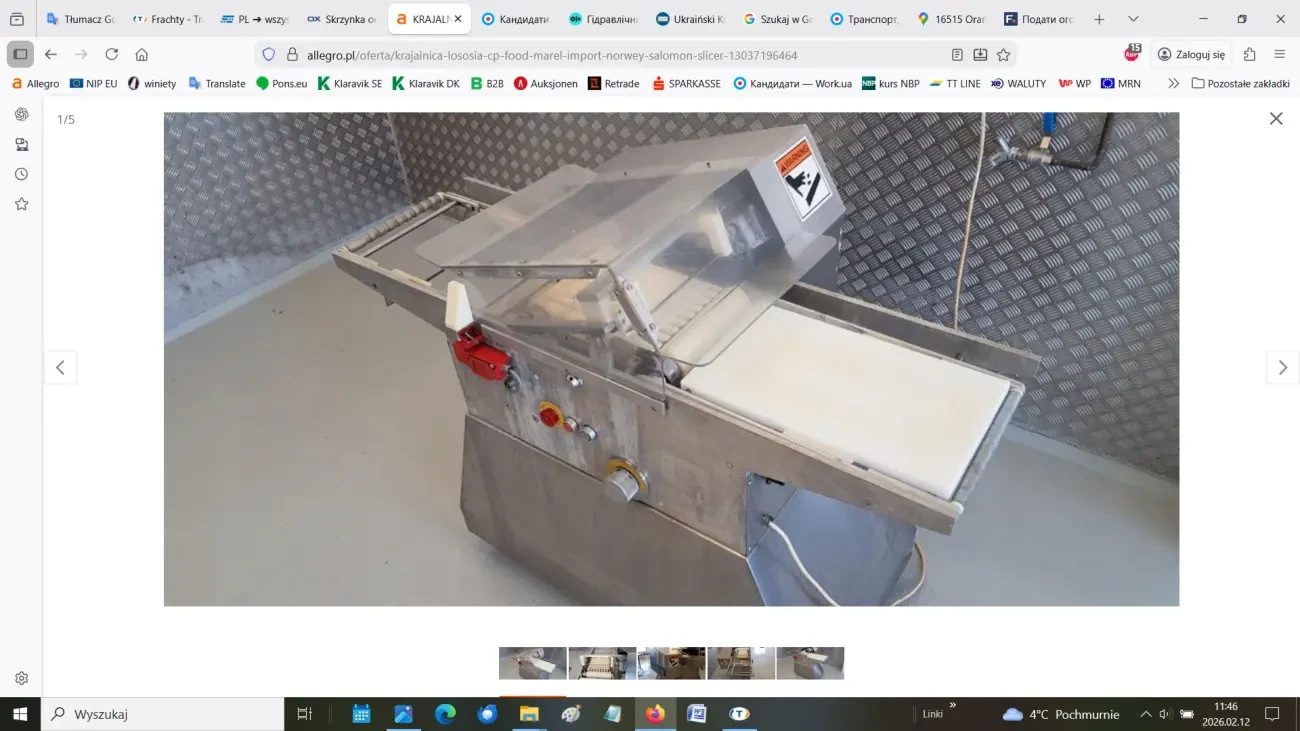
Task: Open the Firefox extensions puzzle icon
Action: tap(1249, 55)
